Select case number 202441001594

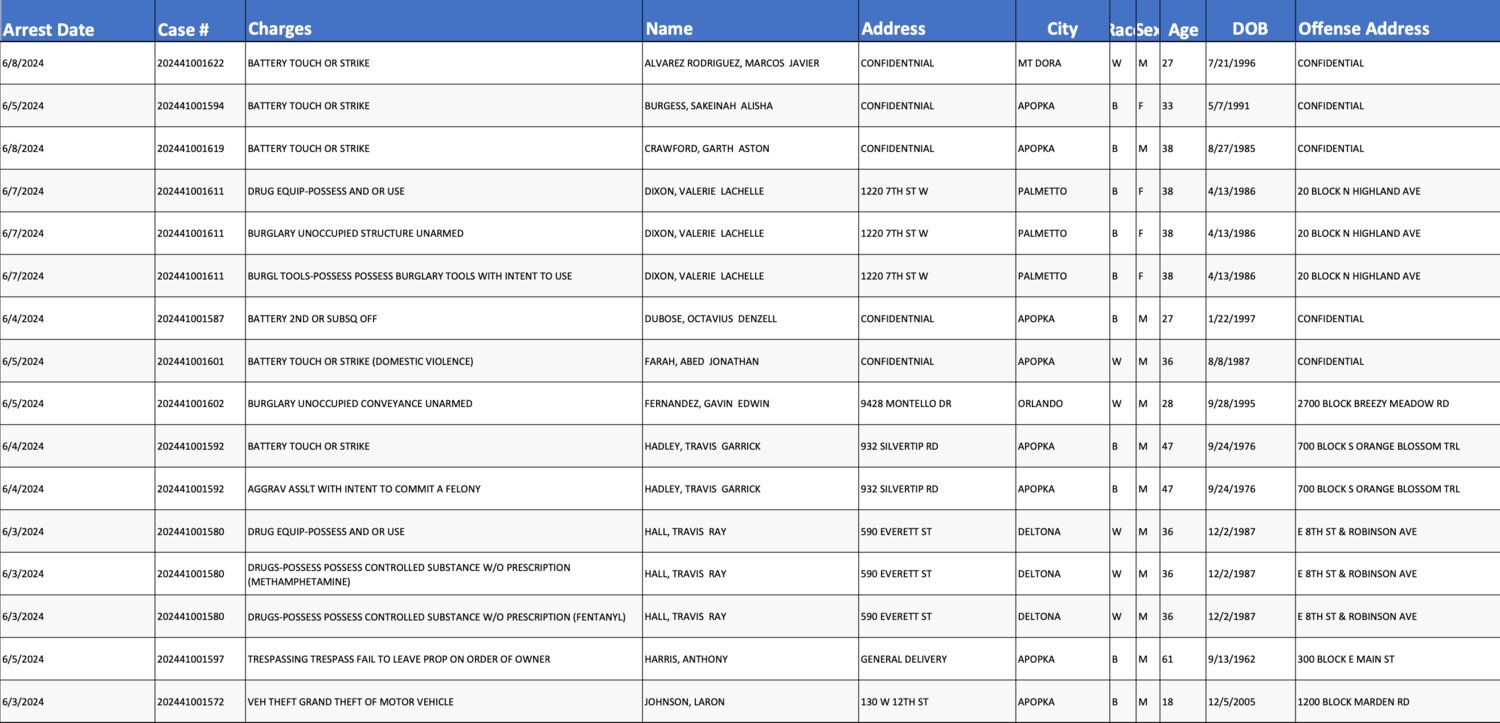point(190,106)
